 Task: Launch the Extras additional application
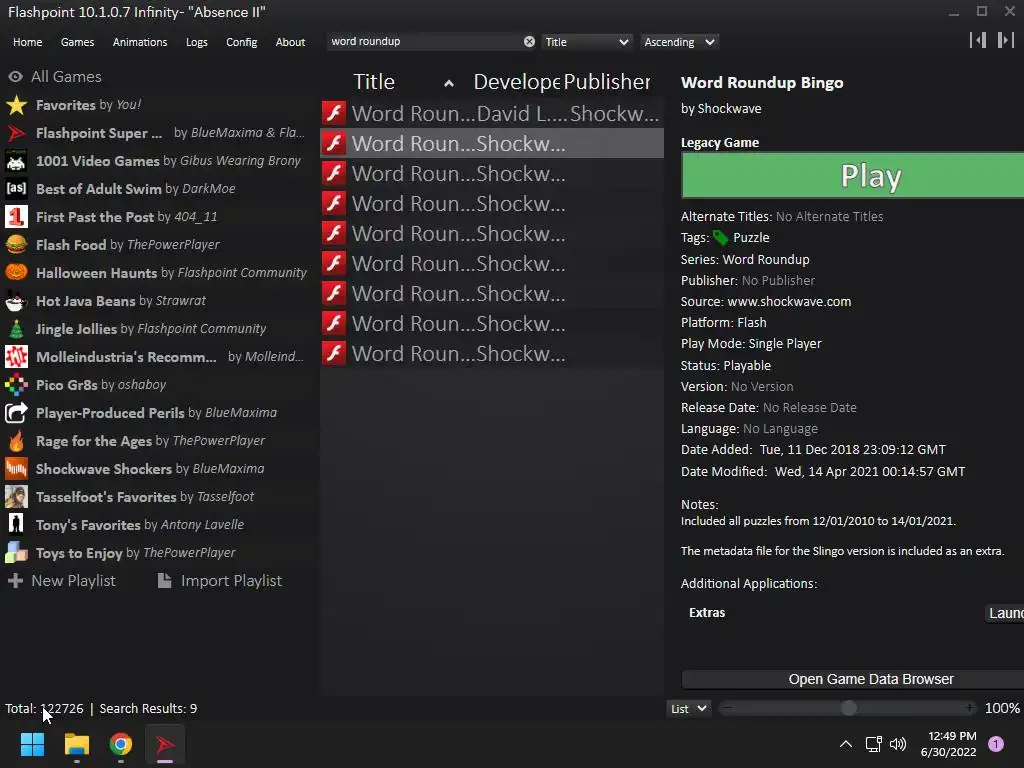point(1004,613)
